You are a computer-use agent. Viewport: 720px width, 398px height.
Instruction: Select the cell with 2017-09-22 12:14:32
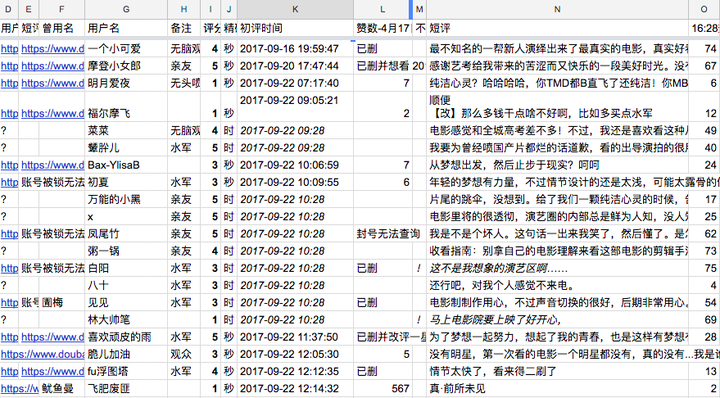[295, 389]
